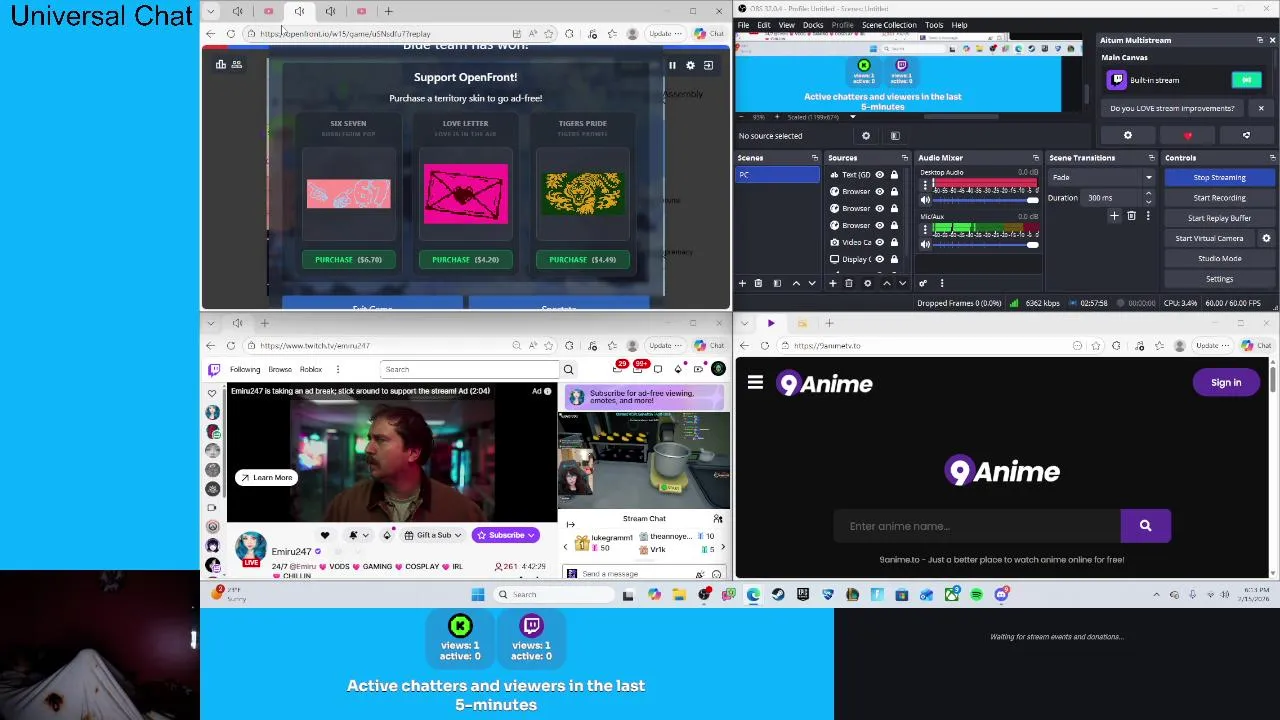Screen dimensions: 1280x720
Task: Open the OBS Docks menu
Action: click(813, 25)
